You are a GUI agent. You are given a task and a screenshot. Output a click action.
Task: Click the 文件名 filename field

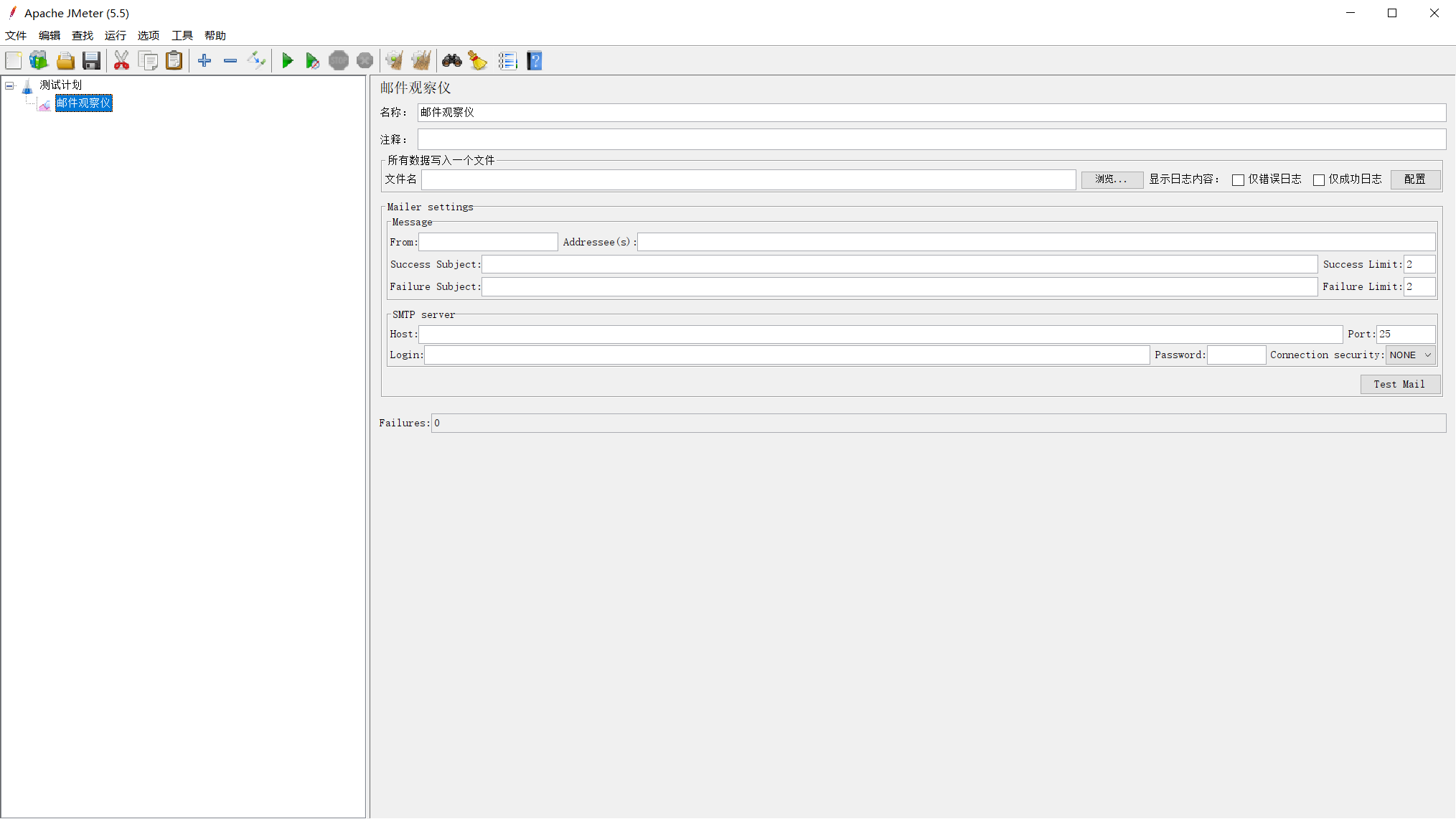tap(748, 179)
